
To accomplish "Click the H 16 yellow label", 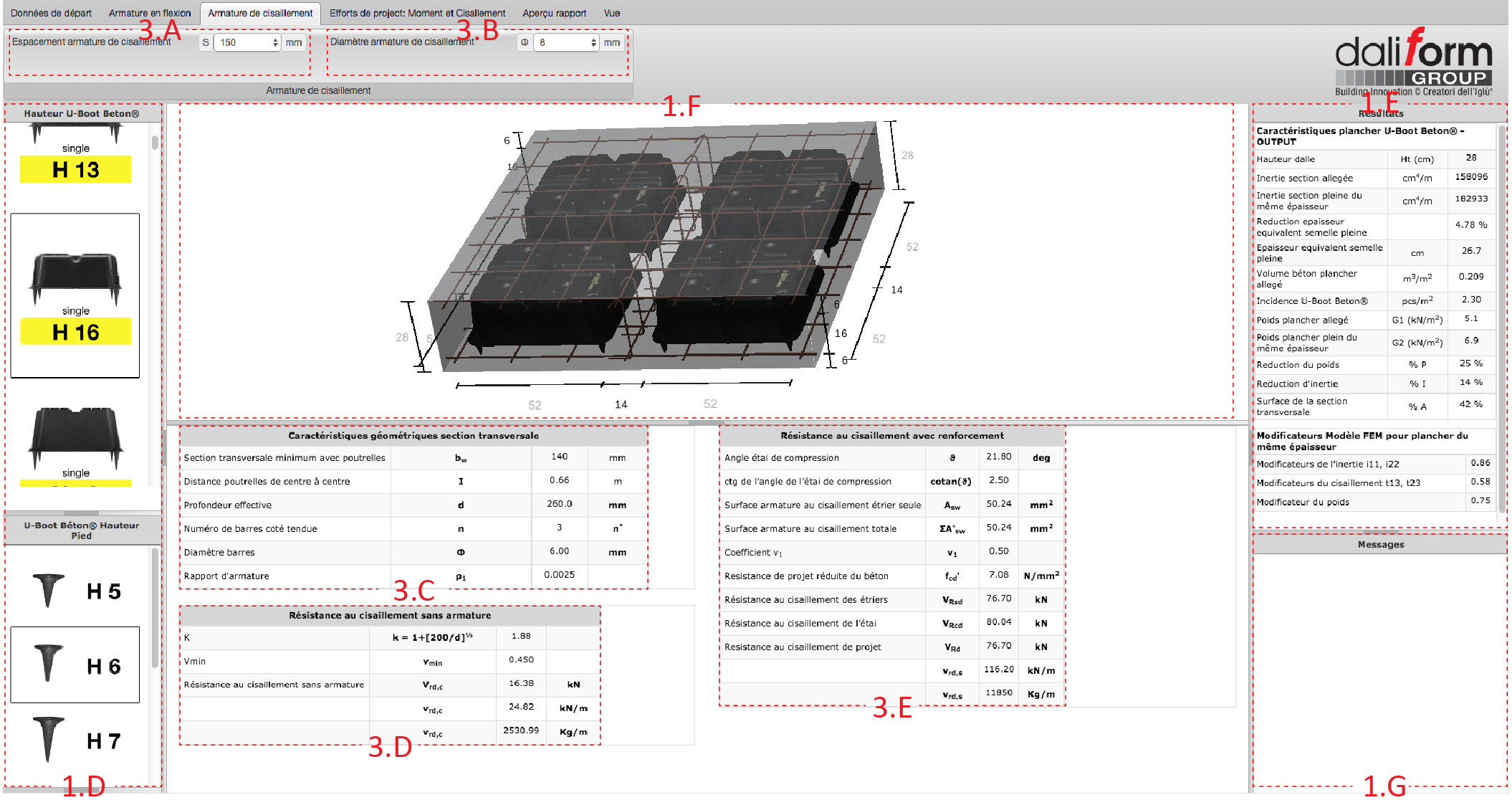I will pos(75,332).
